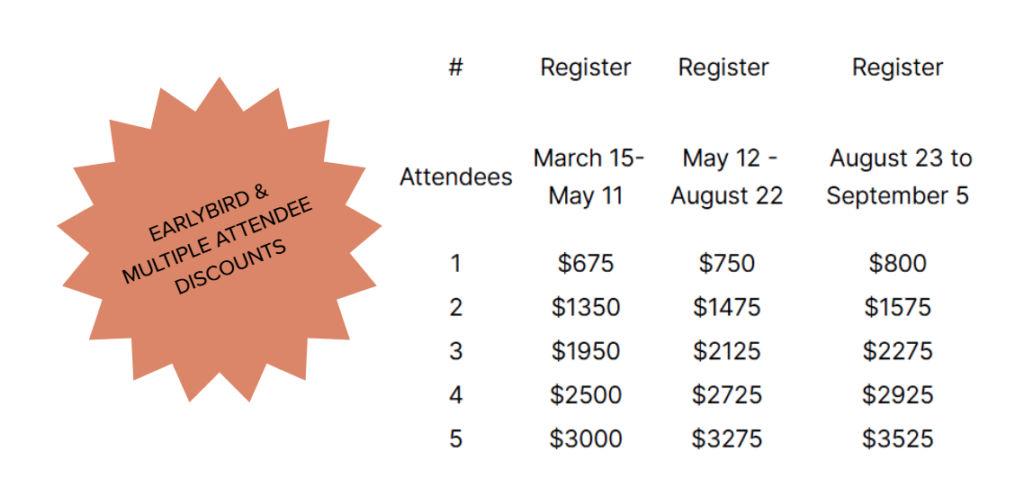The height and width of the screenshot is (497, 1024).
Task: Select the $1950 three-attendee price
Action: click(586, 351)
